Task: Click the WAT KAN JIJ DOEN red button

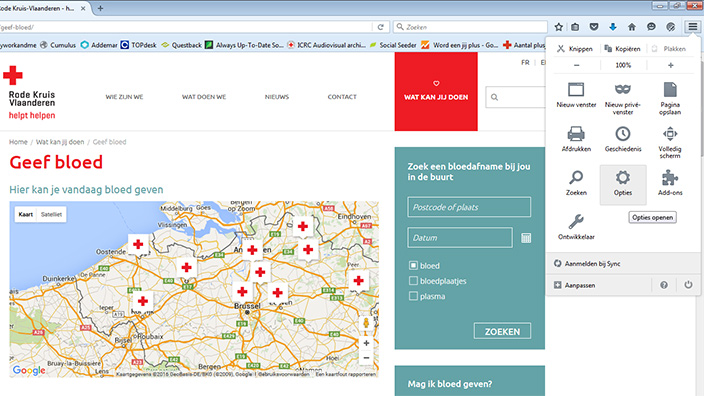Action: tap(436, 92)
